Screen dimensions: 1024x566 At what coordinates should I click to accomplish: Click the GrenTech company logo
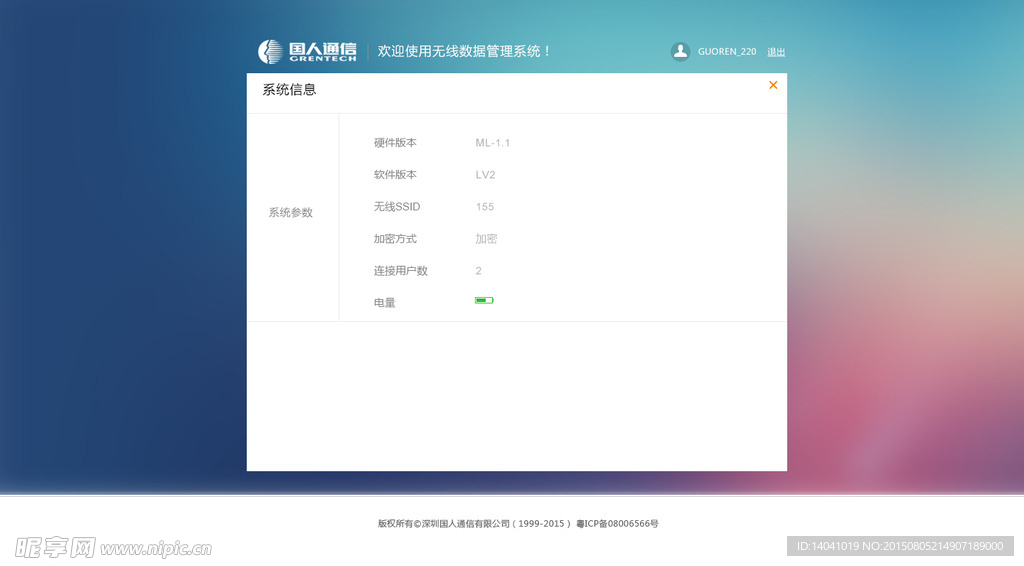(307, 51)
